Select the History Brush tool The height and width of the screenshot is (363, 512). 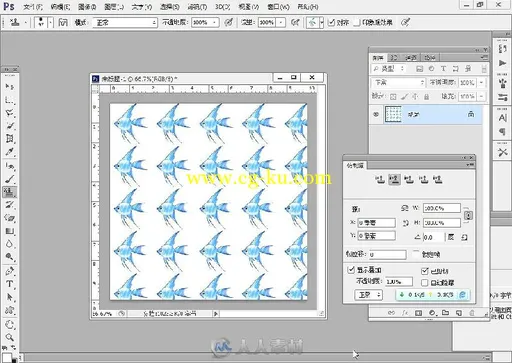(10, 205)
